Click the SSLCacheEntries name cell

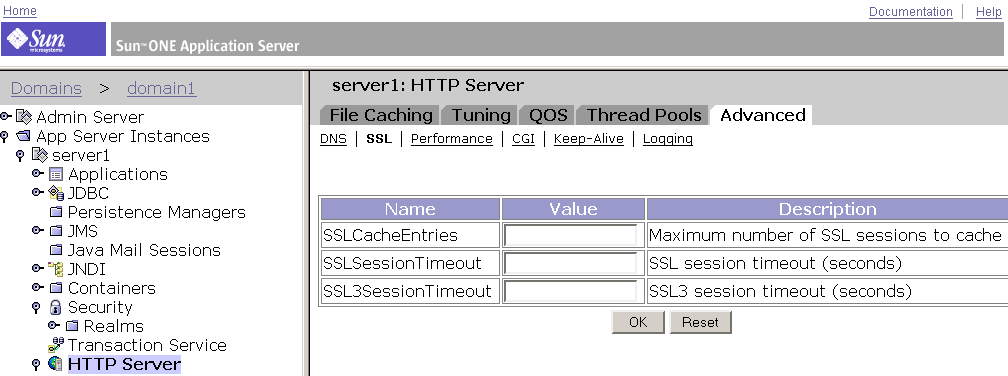pos(410,235)
